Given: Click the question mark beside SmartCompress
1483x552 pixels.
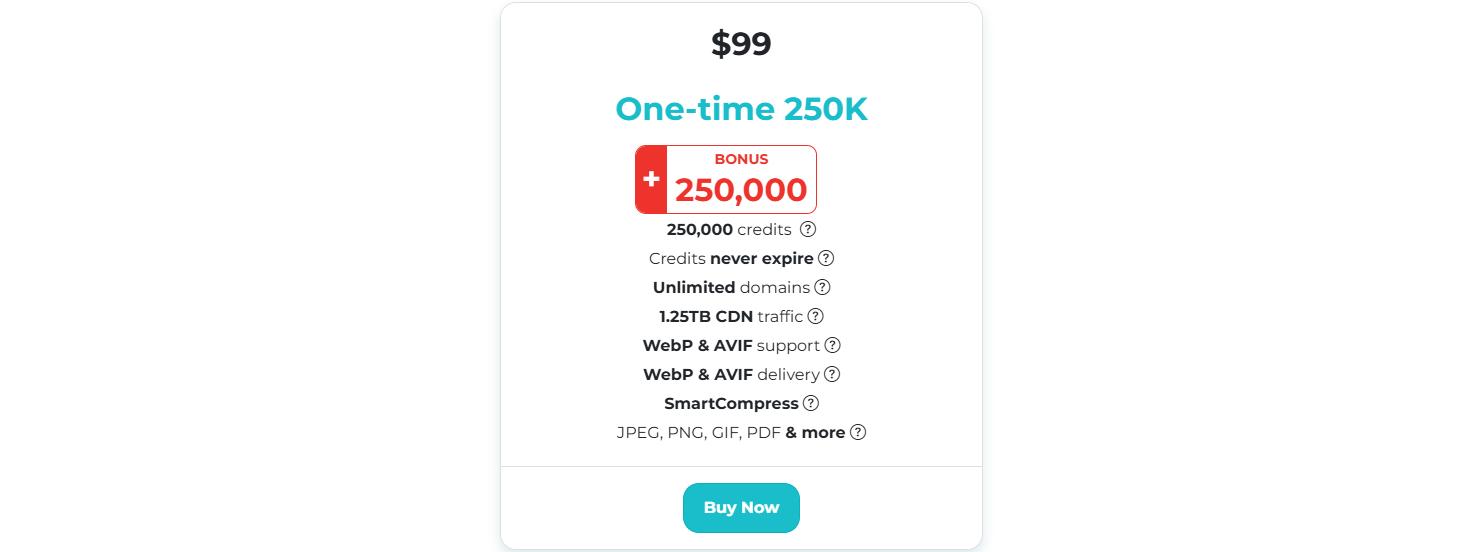Looking at the screenshot, I should tap(811, 403).
